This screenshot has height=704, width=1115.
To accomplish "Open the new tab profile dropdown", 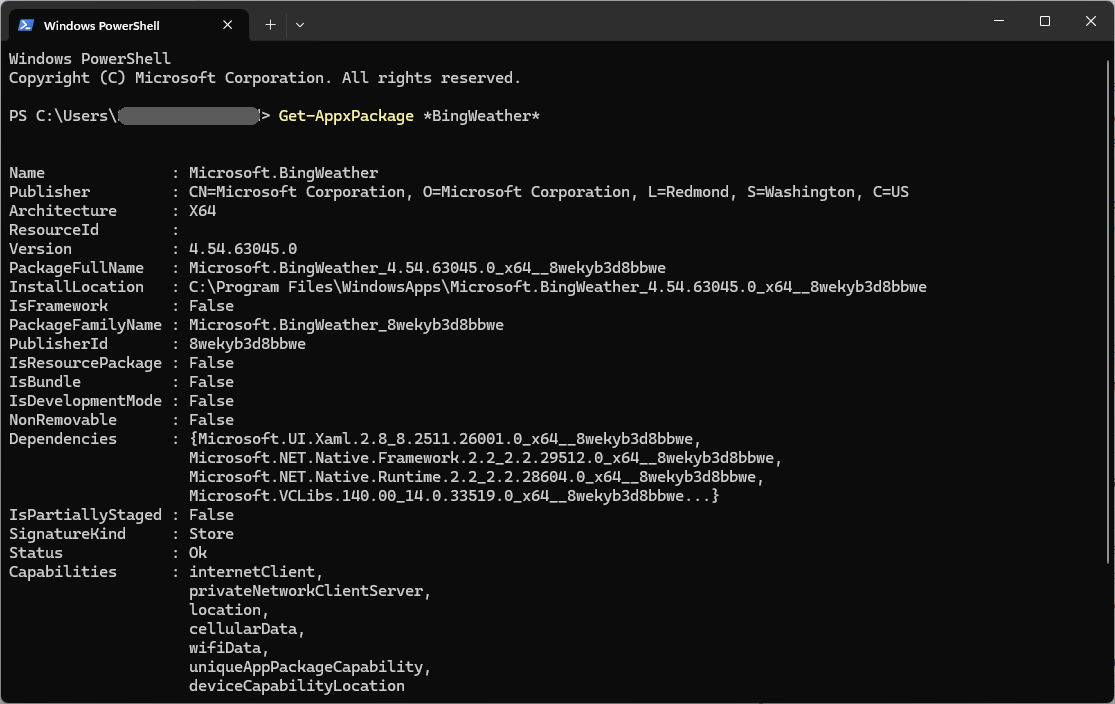I will 300,25.
